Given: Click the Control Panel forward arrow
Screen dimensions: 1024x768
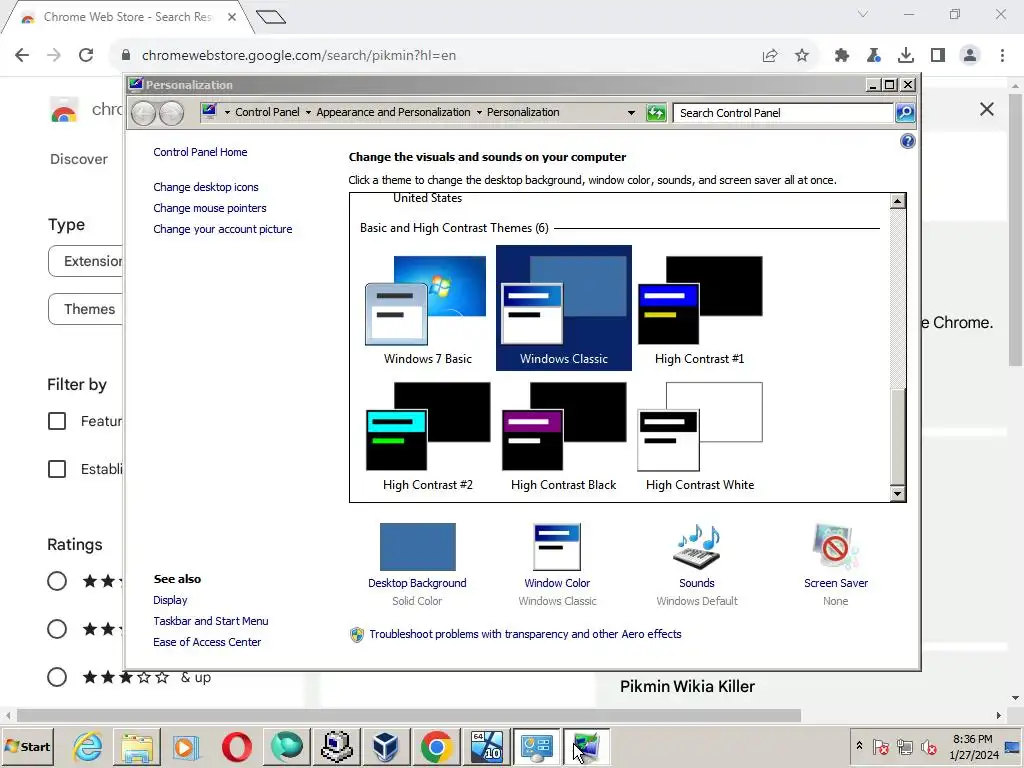Looking at the screenshot, I should 171,113.
